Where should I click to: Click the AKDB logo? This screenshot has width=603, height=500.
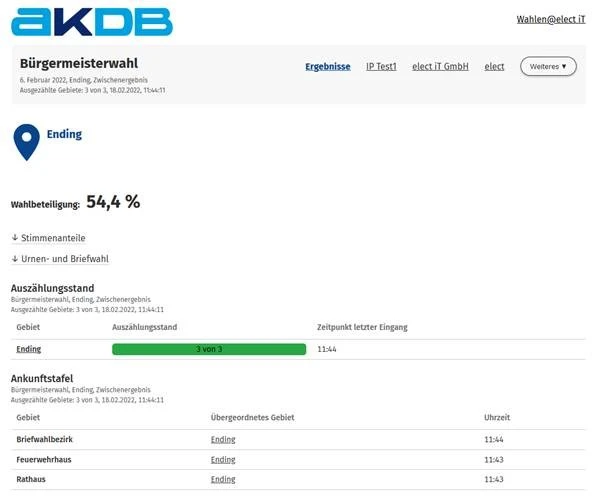pos(92,22)
